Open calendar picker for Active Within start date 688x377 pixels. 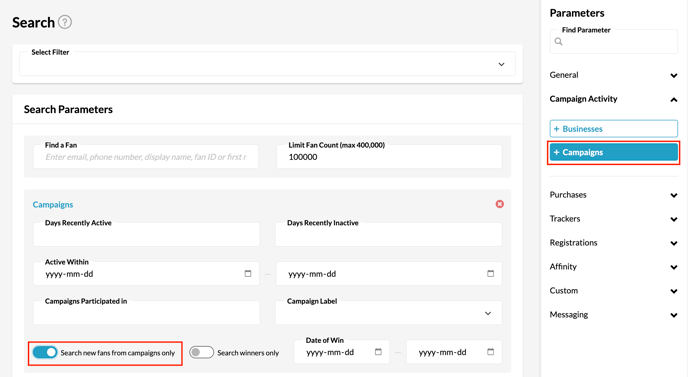[x=248, y=273]
